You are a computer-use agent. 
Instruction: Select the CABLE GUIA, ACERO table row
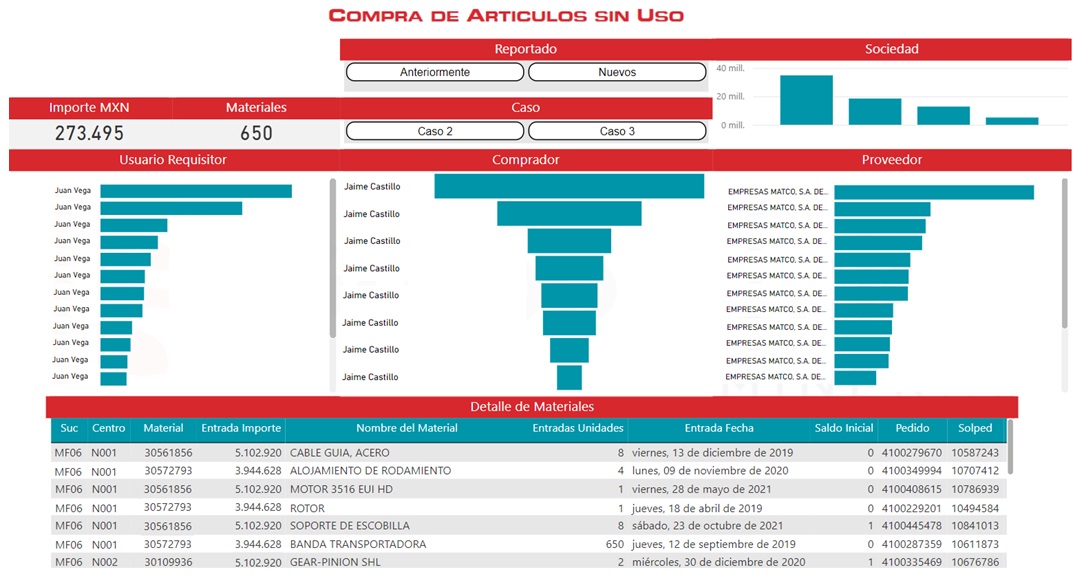click(x=340, y=453)
